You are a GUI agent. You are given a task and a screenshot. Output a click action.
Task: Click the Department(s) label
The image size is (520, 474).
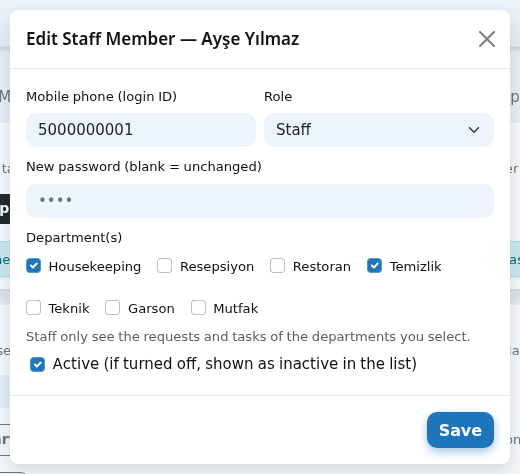[x=74, y=238]
